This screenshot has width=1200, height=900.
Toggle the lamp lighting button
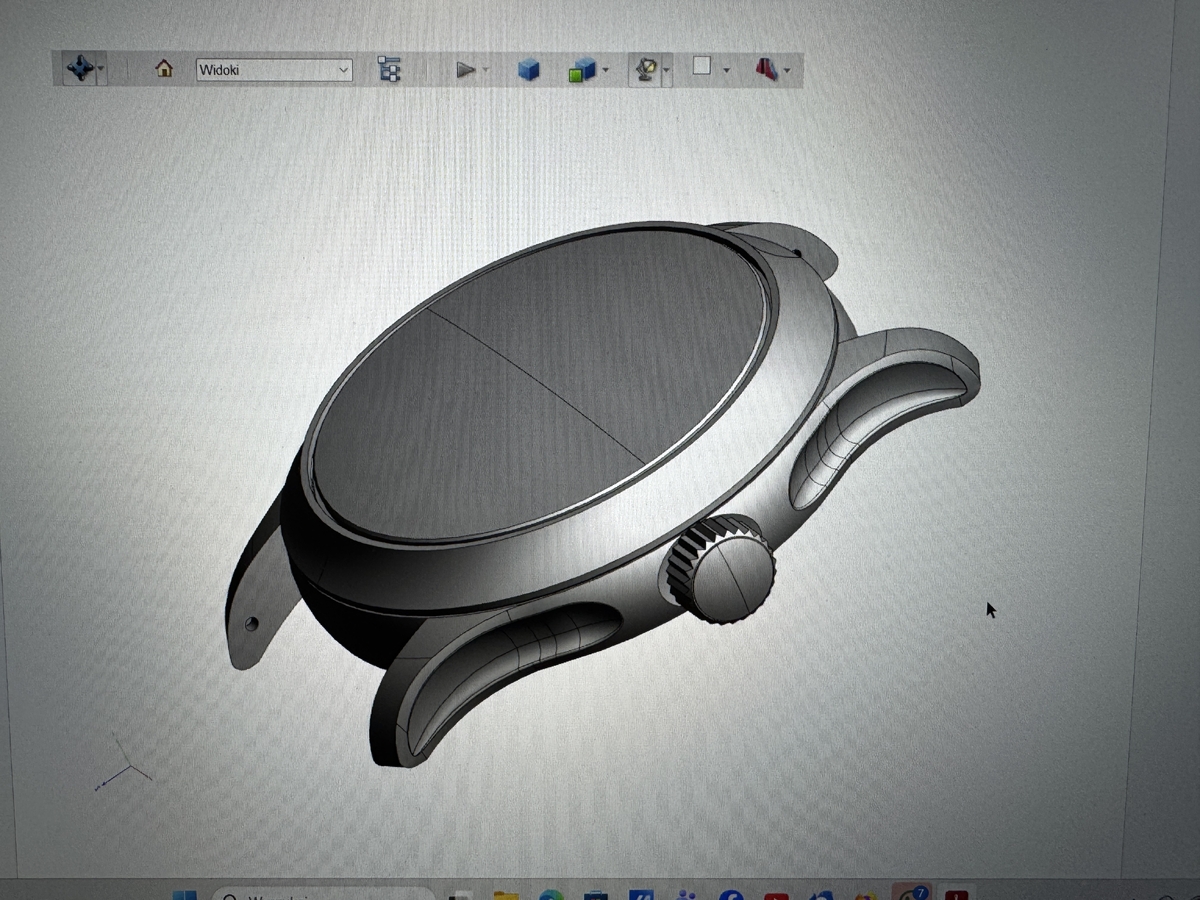(x=646, y=69)
